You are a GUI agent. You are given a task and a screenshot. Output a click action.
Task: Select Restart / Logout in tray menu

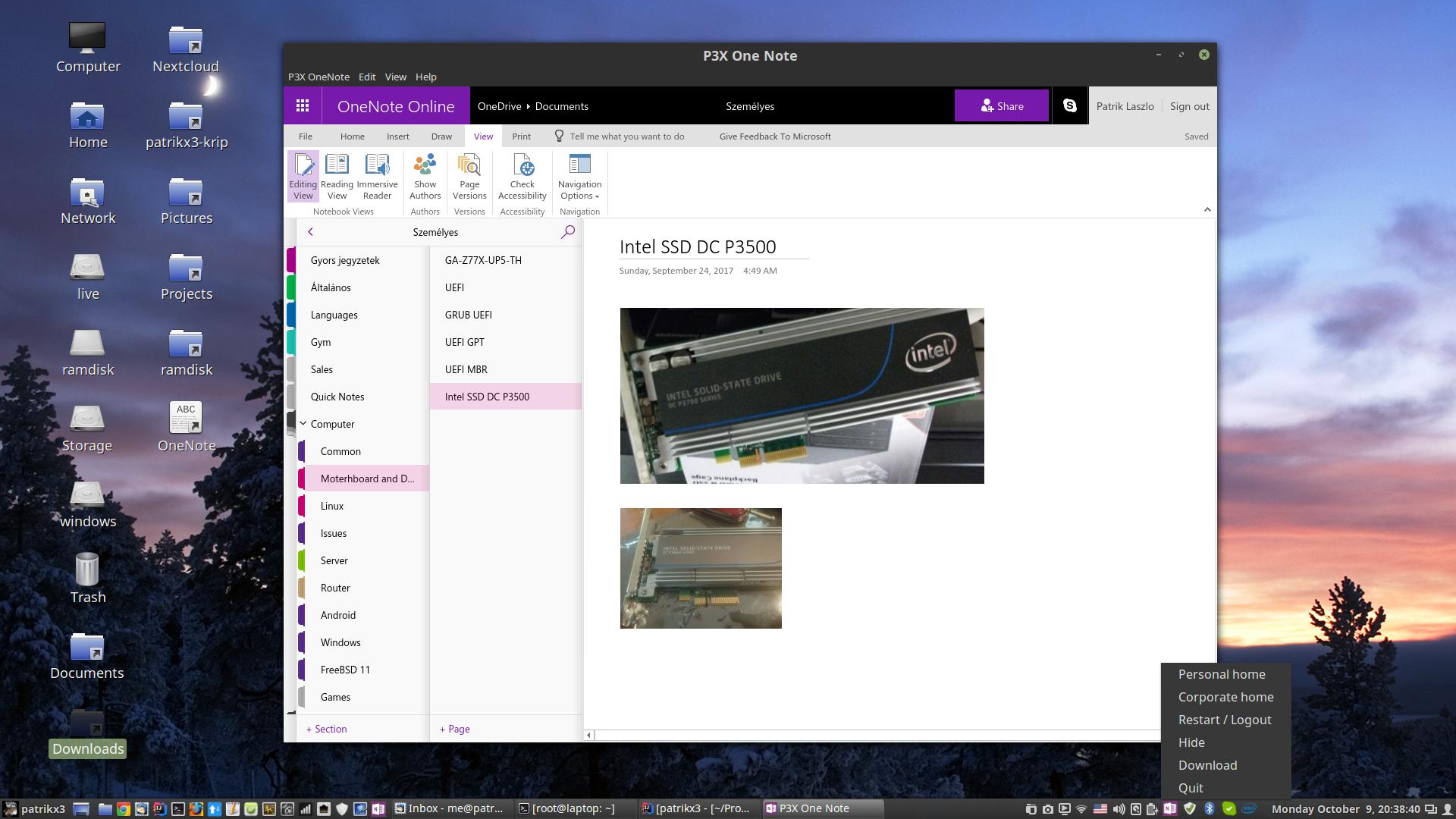tap(1224, 720)
